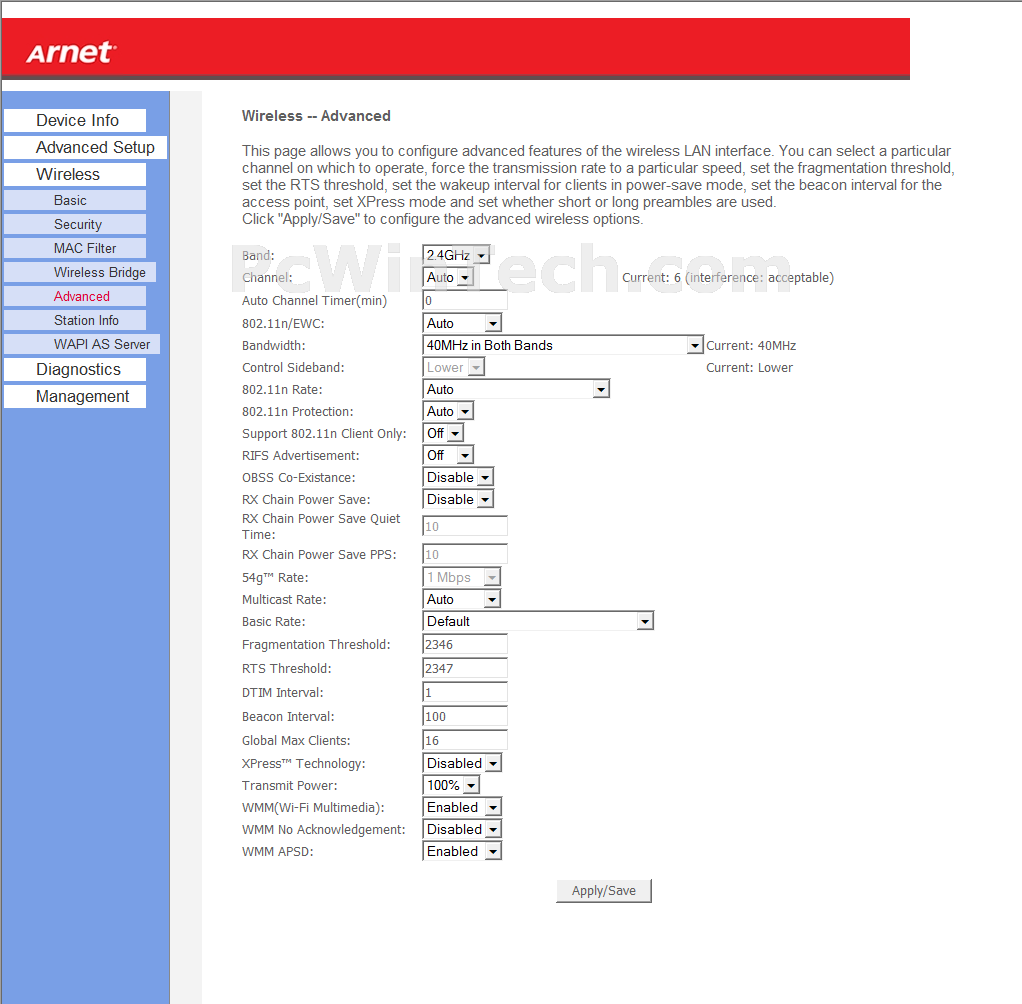Image resolution: width=1022 pixels, height=1004 pixels.
Task: Click the 'Current: 40MHz' bandwidth status text
Action: pos(751,346)
